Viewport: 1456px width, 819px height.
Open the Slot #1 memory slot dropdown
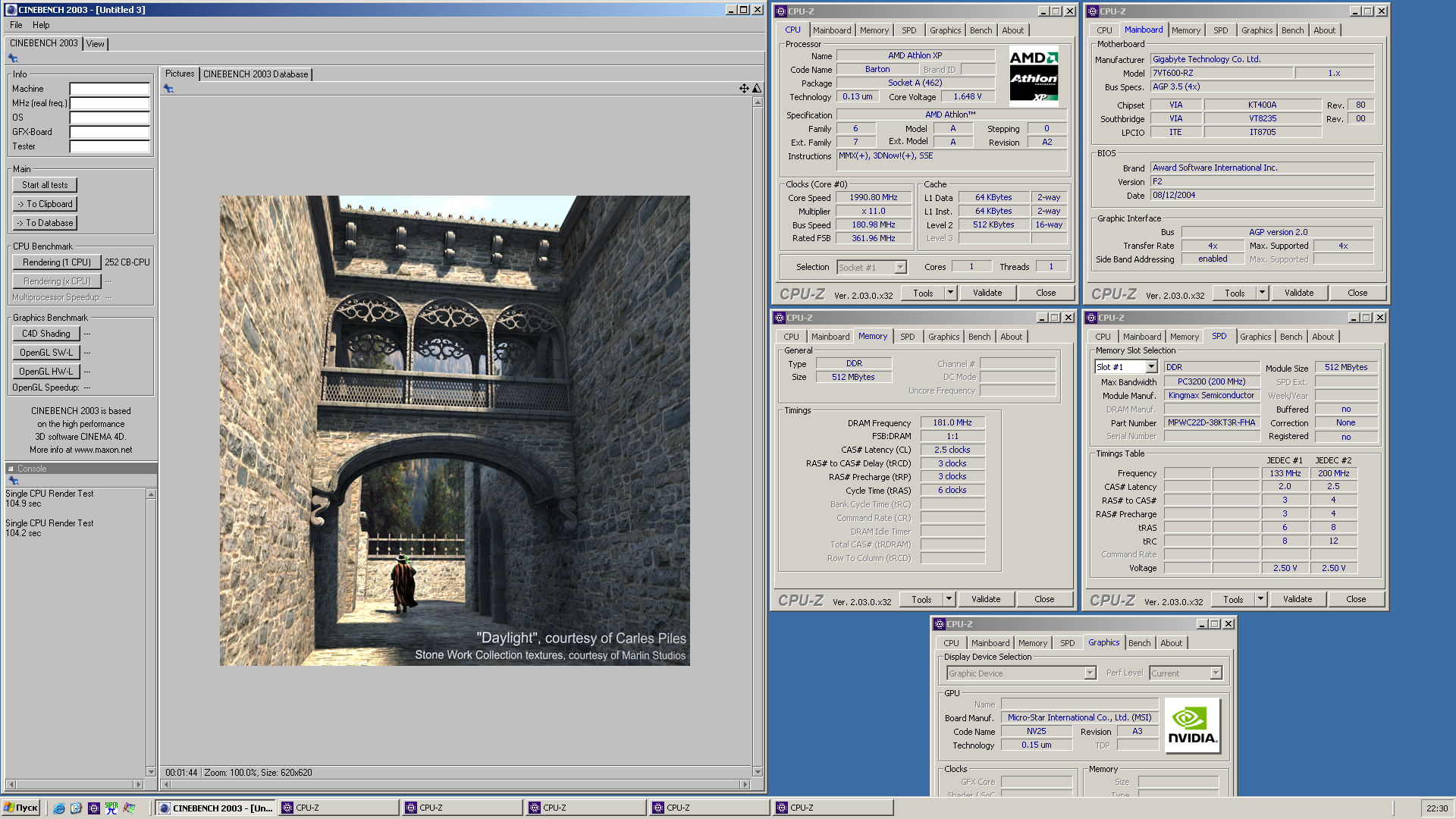coord(1151,367)
